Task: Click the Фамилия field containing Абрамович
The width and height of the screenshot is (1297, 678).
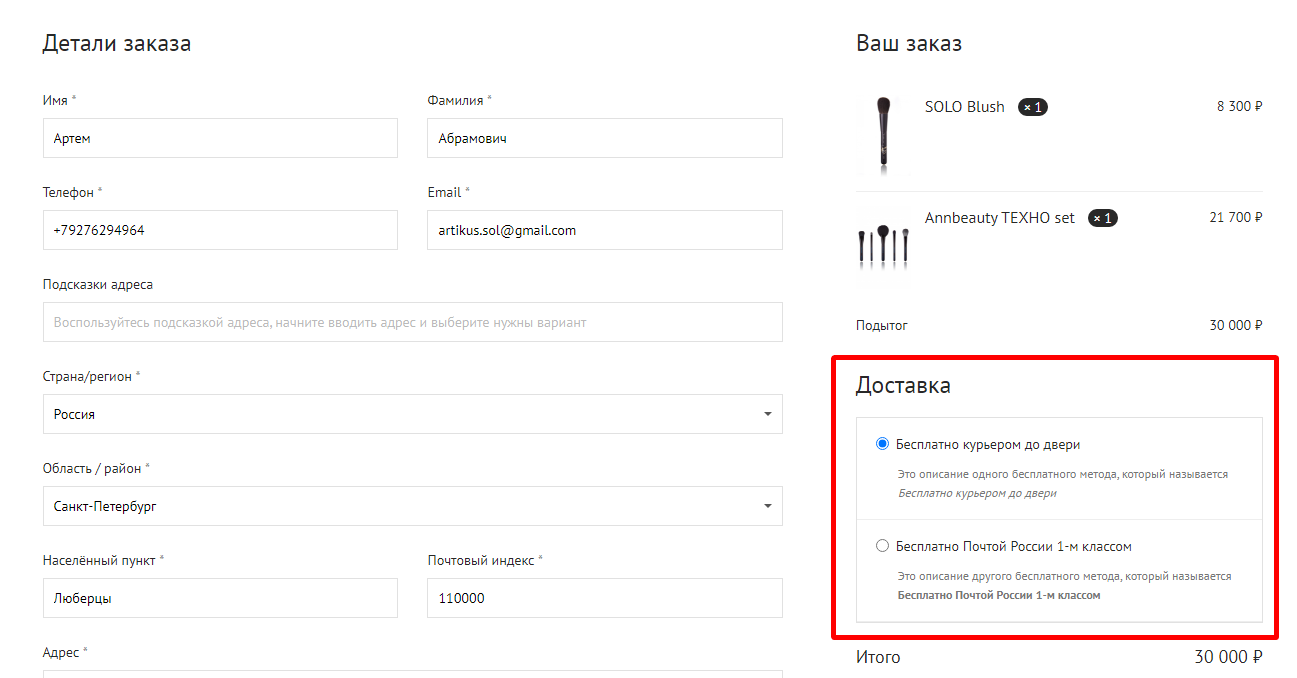Action: [604, 138]
